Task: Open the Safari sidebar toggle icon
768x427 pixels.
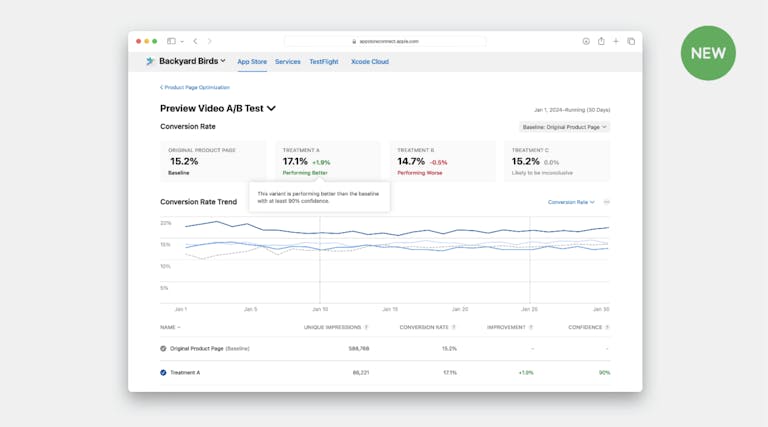Action: [172, 41]
